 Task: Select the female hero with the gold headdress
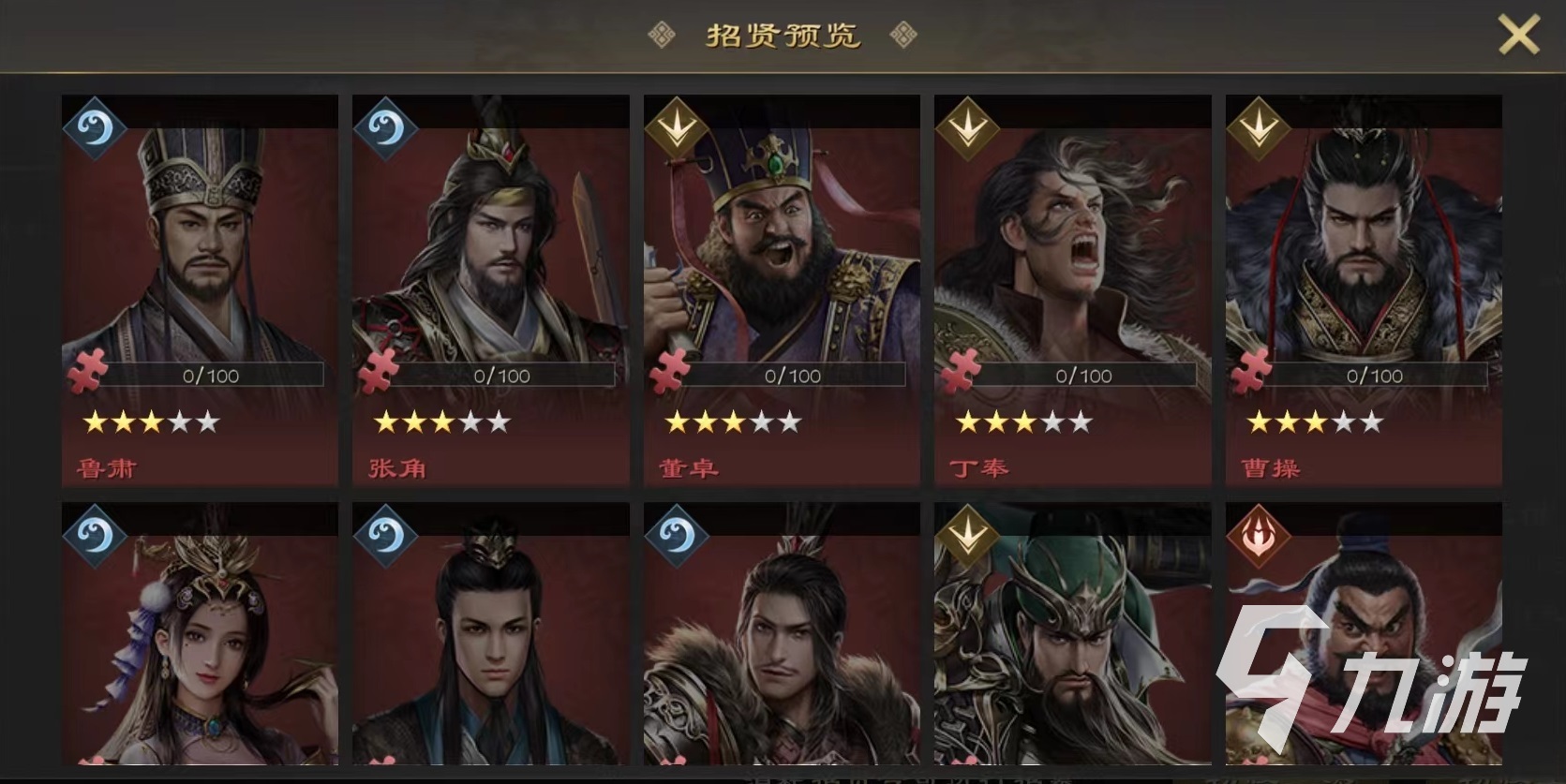[200, 634]
